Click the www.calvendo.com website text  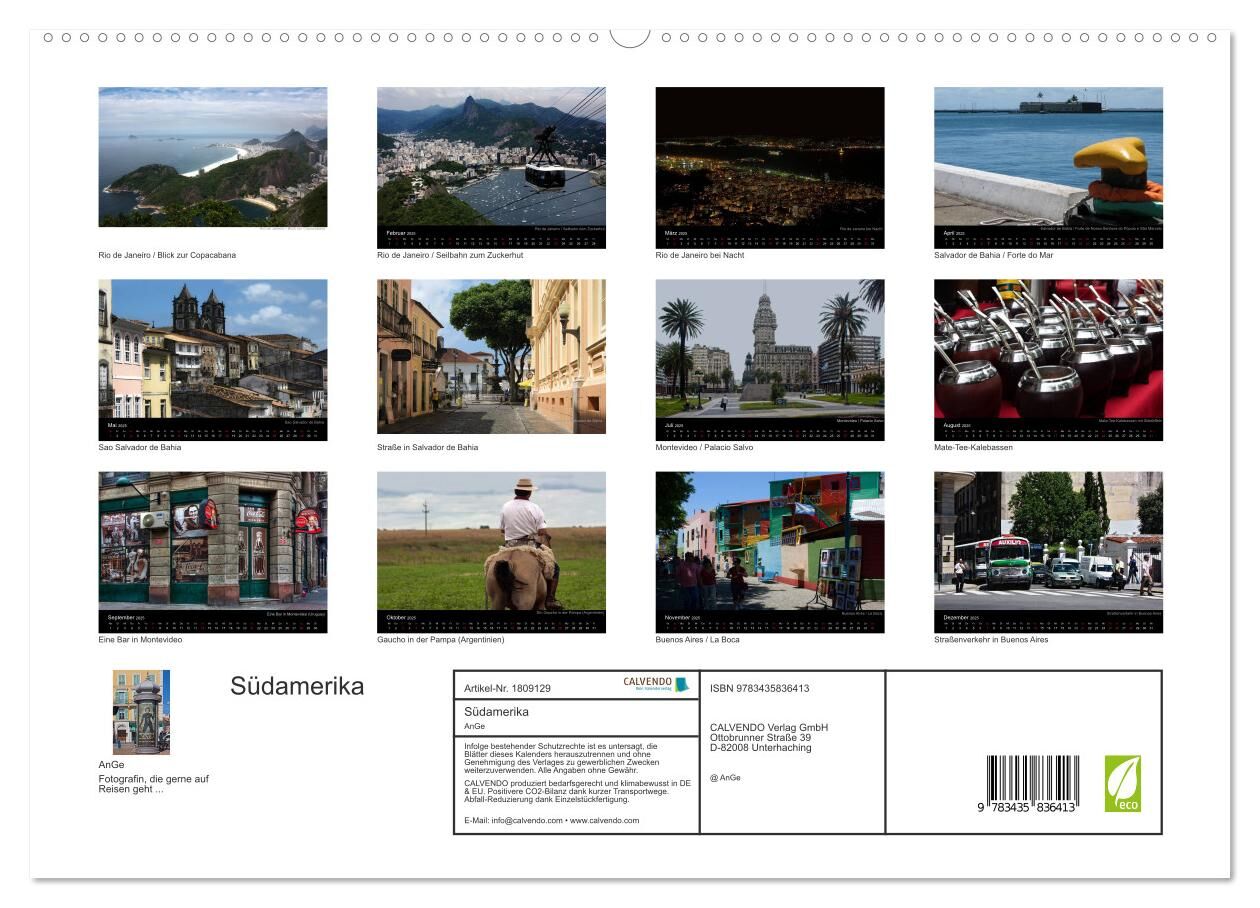604,820
